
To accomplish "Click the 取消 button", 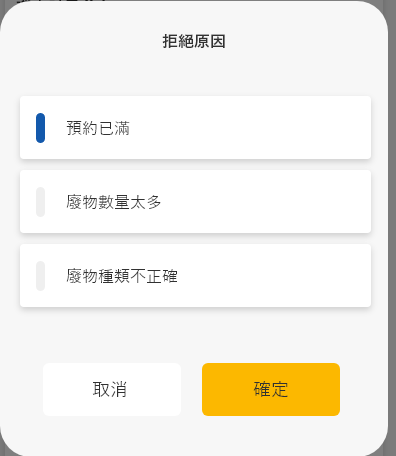I will click(x=112, y=389).
